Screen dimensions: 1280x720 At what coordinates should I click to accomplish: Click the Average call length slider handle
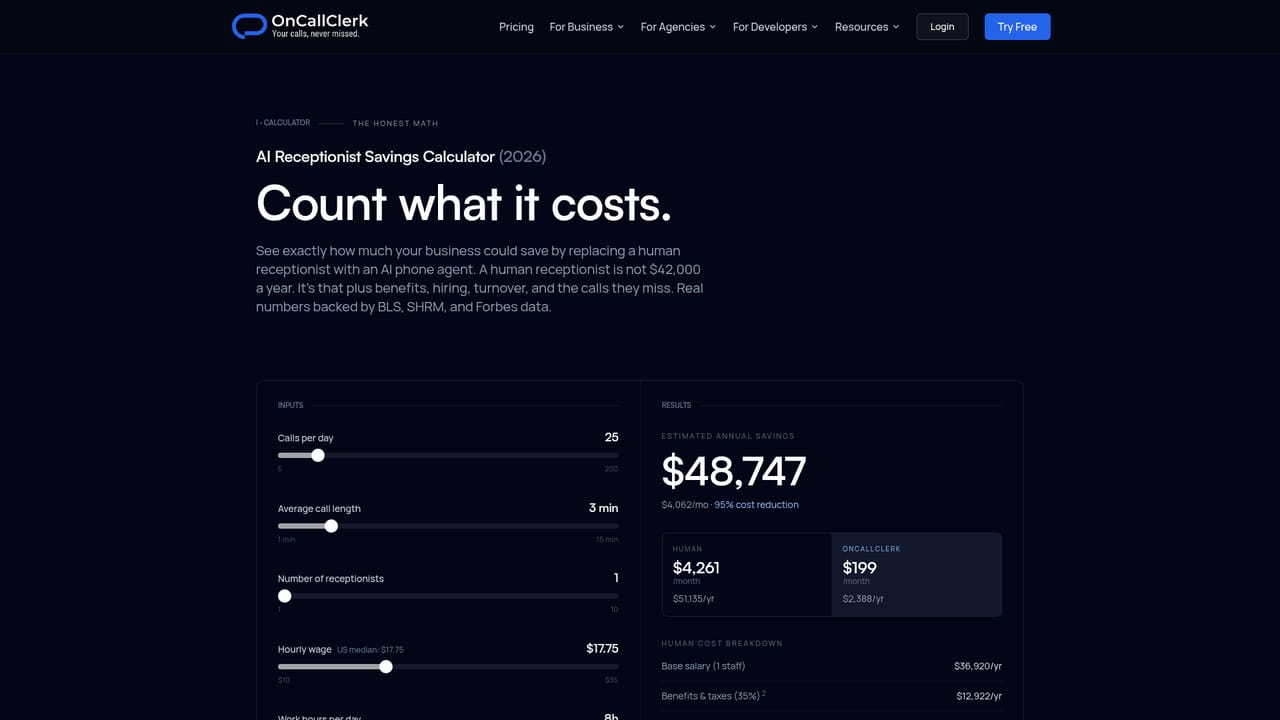pos(331,526)
